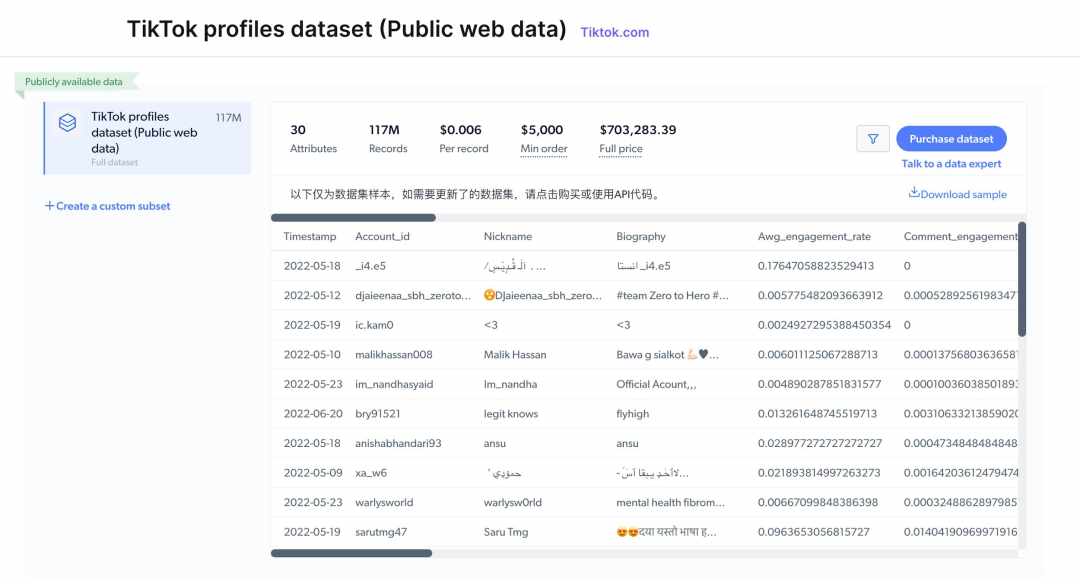Image resolution: width=1080 pixels, height=584 pixels.
Task: Click account id malikhassan008
Action: pyautogui.click(x=394, y=355)
